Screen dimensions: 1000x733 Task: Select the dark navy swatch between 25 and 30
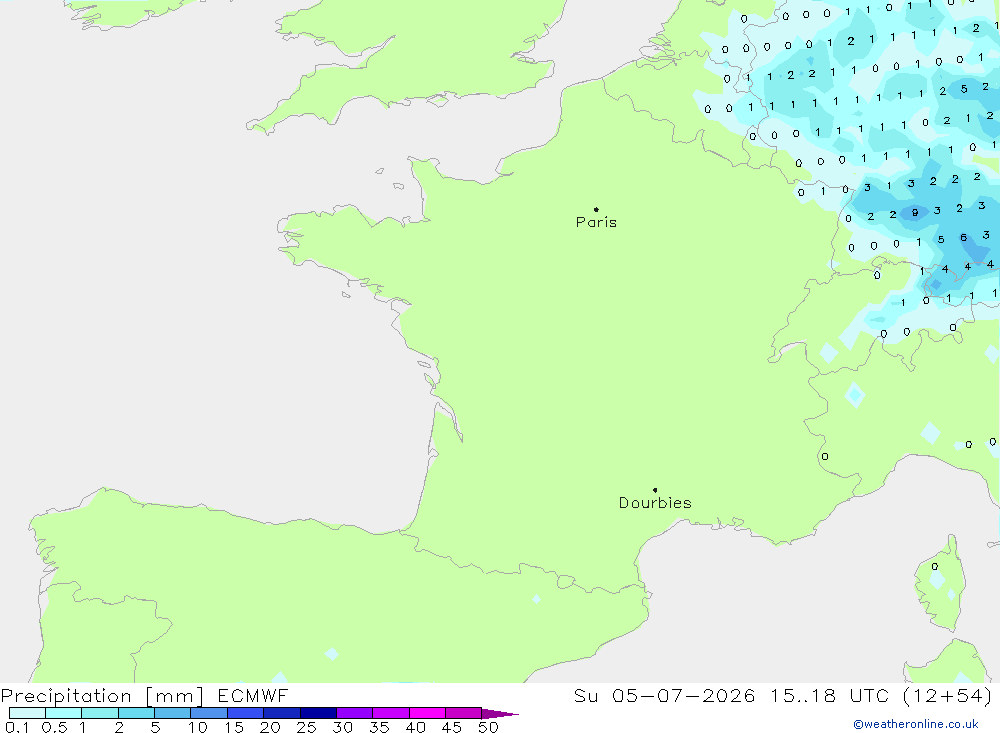pos(318,713)
